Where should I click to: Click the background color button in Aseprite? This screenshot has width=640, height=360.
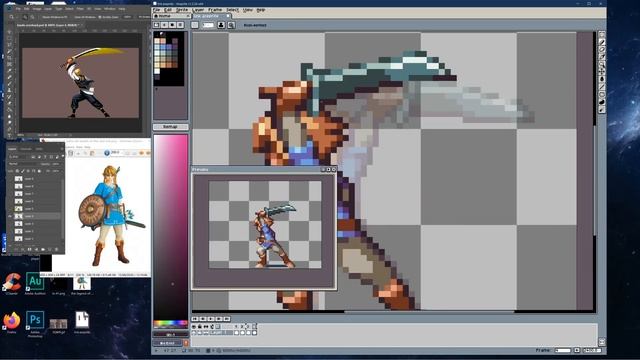pos(167,343)
